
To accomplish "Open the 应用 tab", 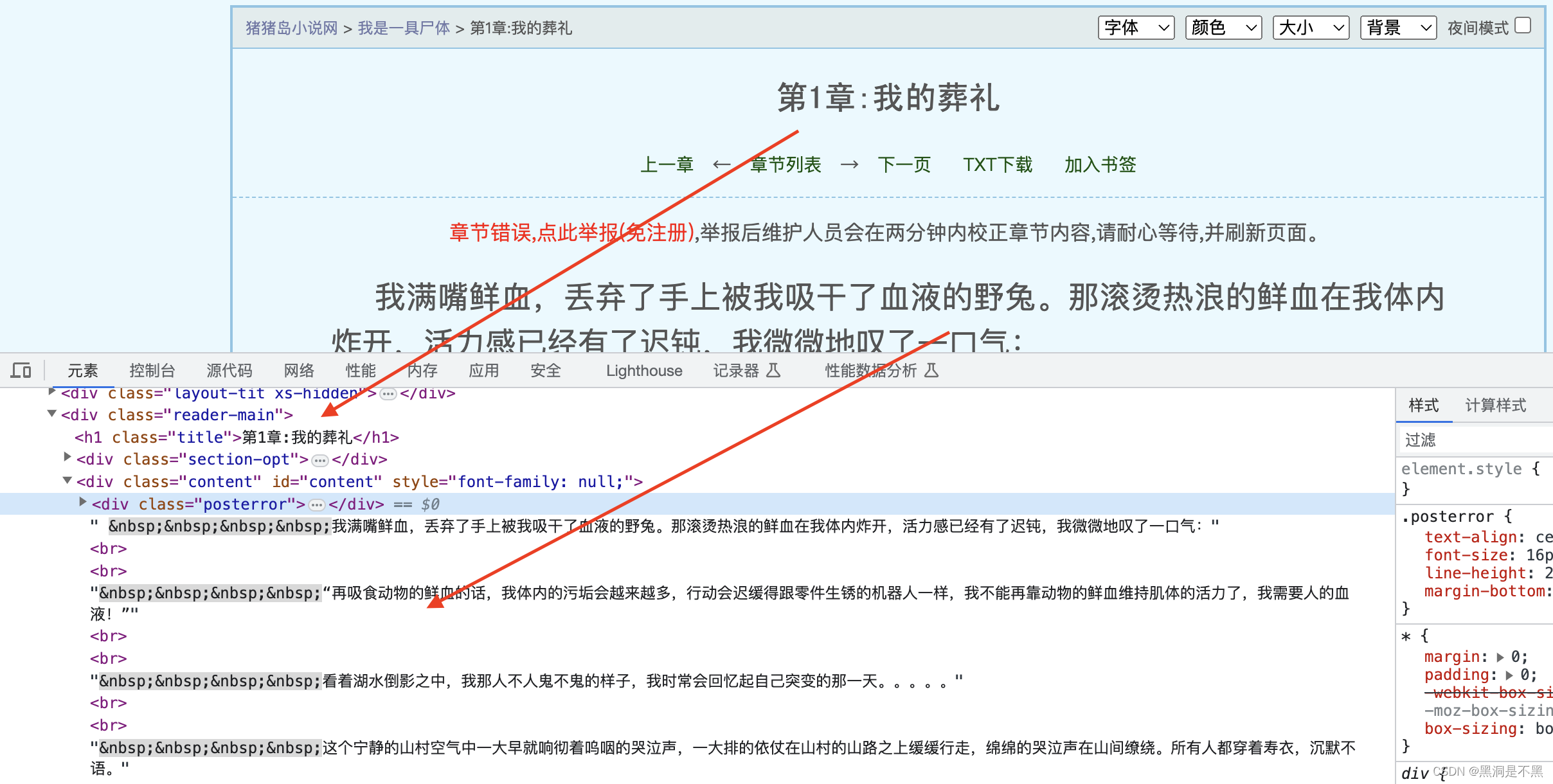I will 484,371.
